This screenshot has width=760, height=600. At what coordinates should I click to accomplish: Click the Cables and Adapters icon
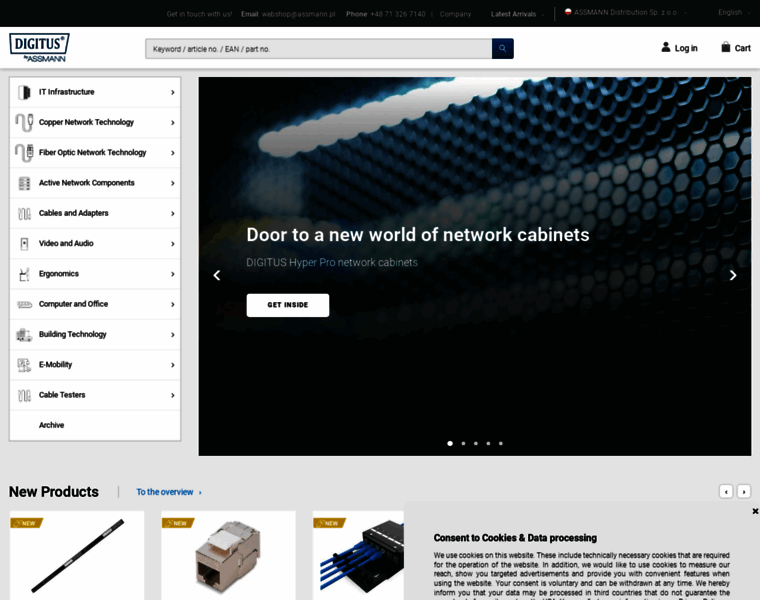pyautogui.click(x=24, y=213)
